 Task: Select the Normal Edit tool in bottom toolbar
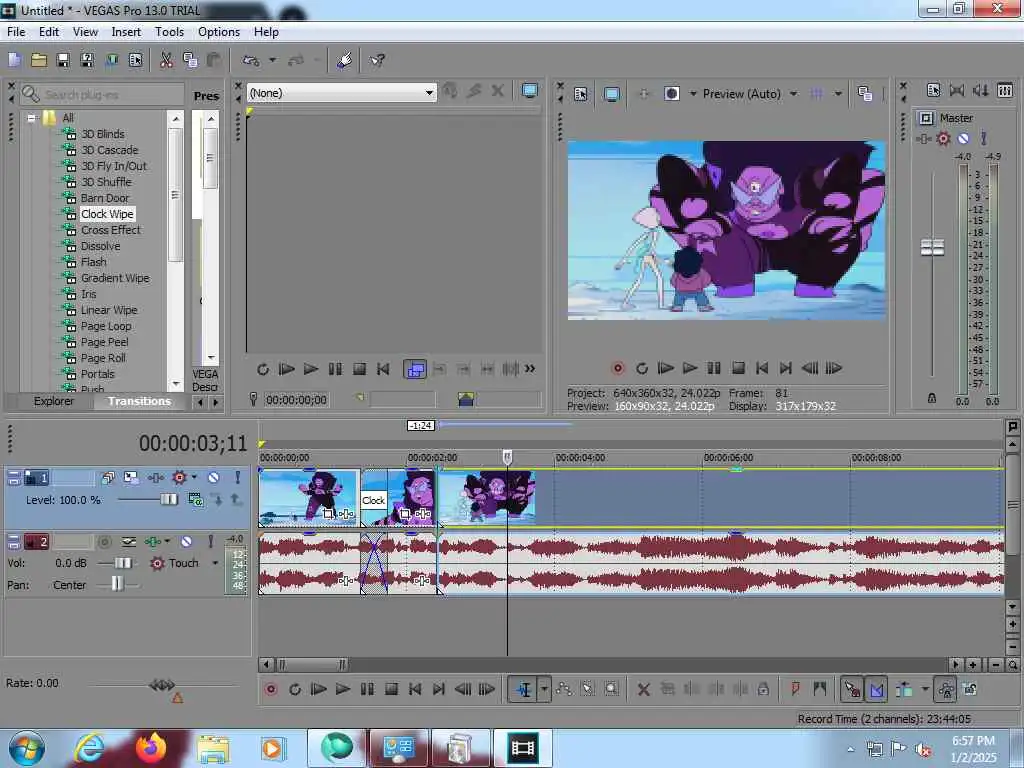[x=524, y=689]
